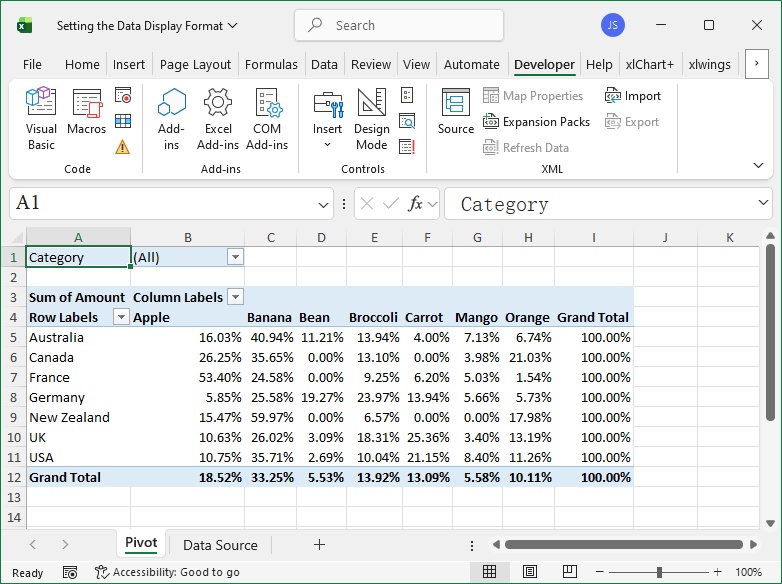Screen dimensions: 782x584
Task: Open the xlChart+ tab
Action: pos(649,64)
